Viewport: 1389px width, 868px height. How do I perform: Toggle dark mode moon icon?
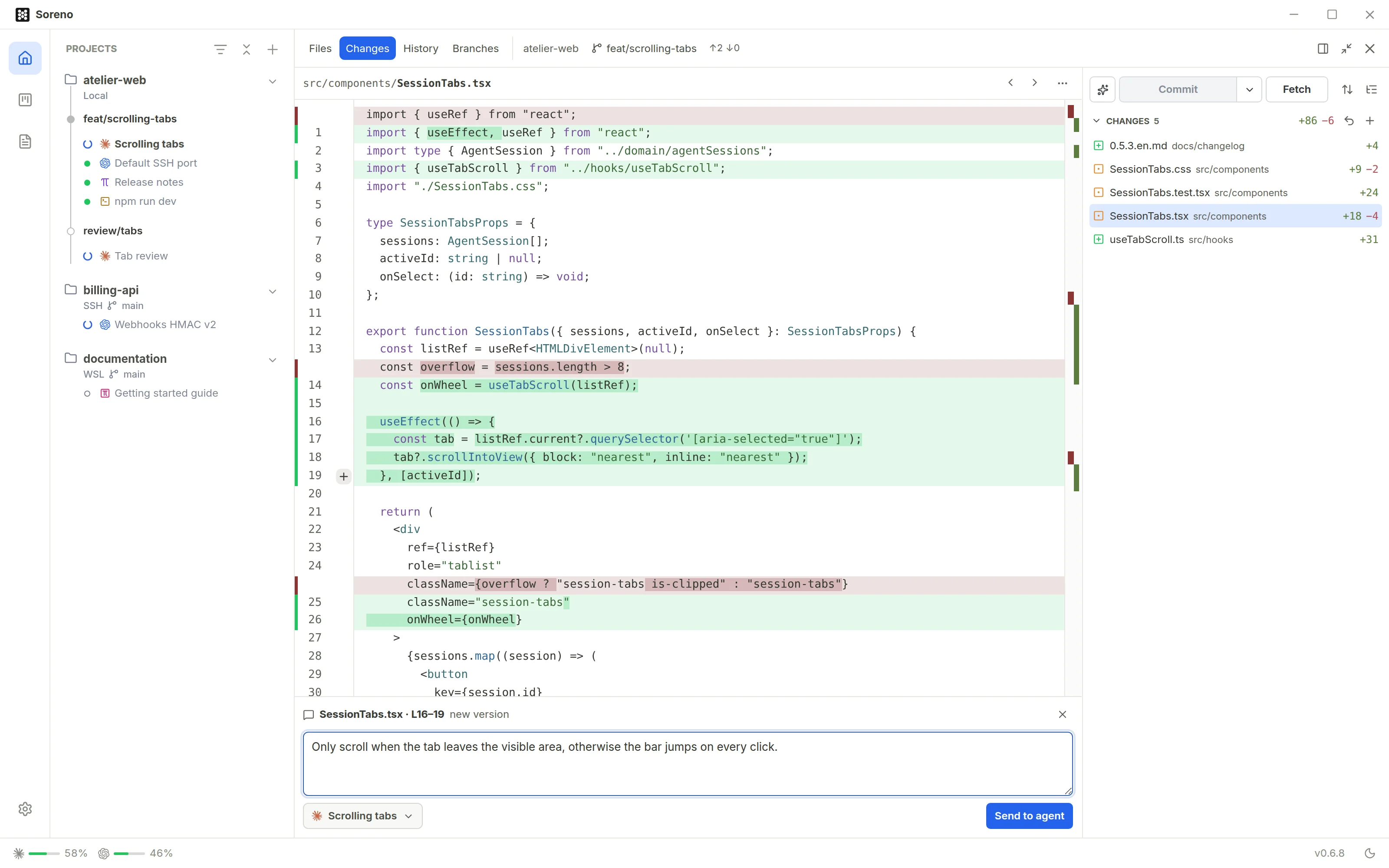1370,853
